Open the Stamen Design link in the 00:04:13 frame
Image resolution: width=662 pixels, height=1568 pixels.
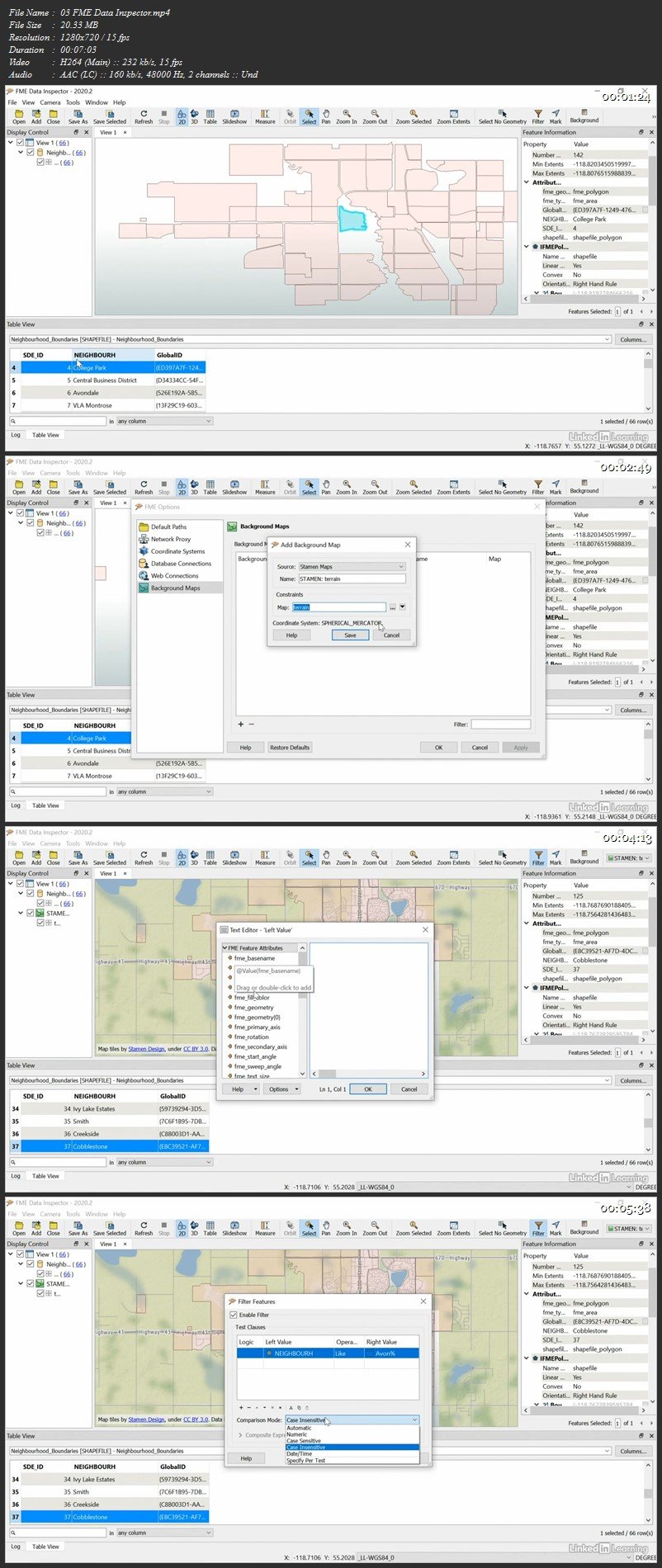tap(146, 1049)
